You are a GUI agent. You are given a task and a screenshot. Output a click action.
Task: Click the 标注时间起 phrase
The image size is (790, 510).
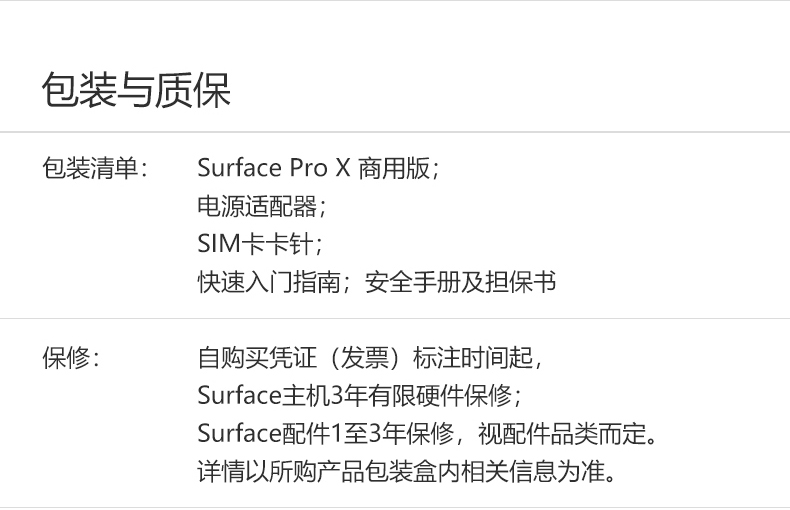[x=473, y=358]
